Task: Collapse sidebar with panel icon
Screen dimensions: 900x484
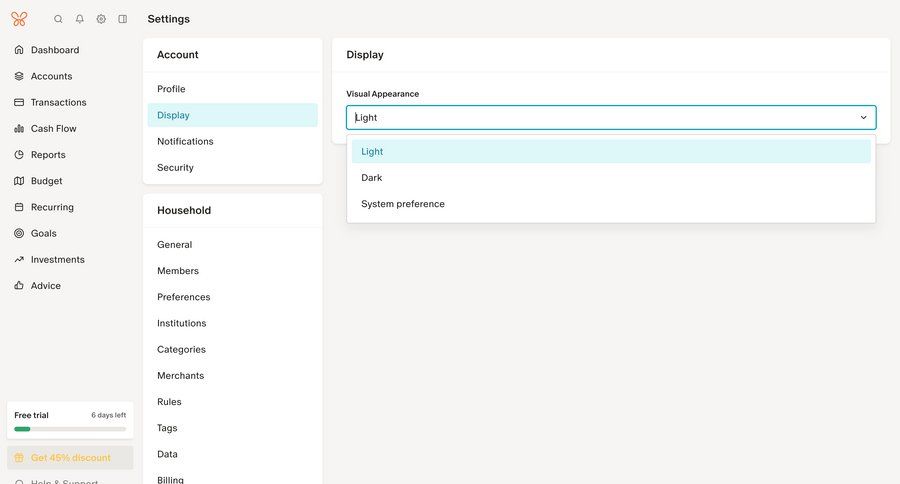Action: pyautogui.click(x=123, y=19)
